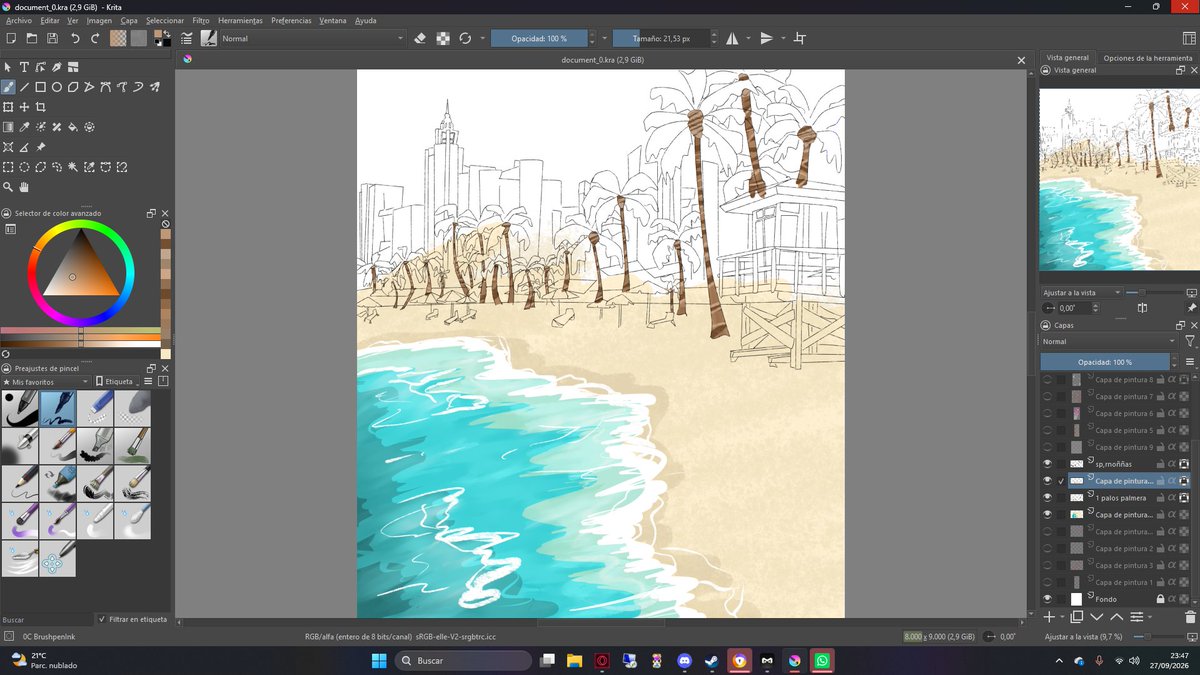Hide the 1 palos palmera layer
The height and width of the screenshot is (675, 1200).
(x=1047, y=497)
